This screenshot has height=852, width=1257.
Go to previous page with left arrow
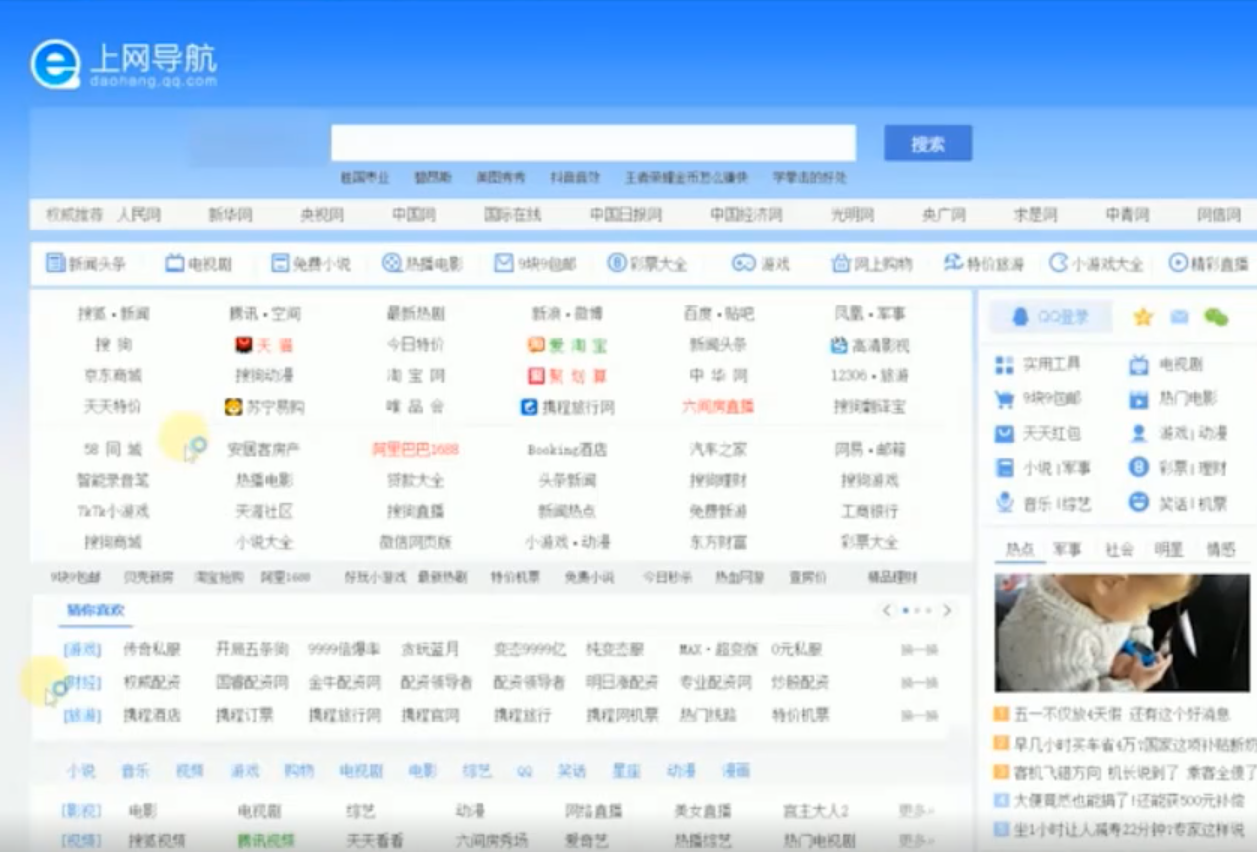[886, 610]
